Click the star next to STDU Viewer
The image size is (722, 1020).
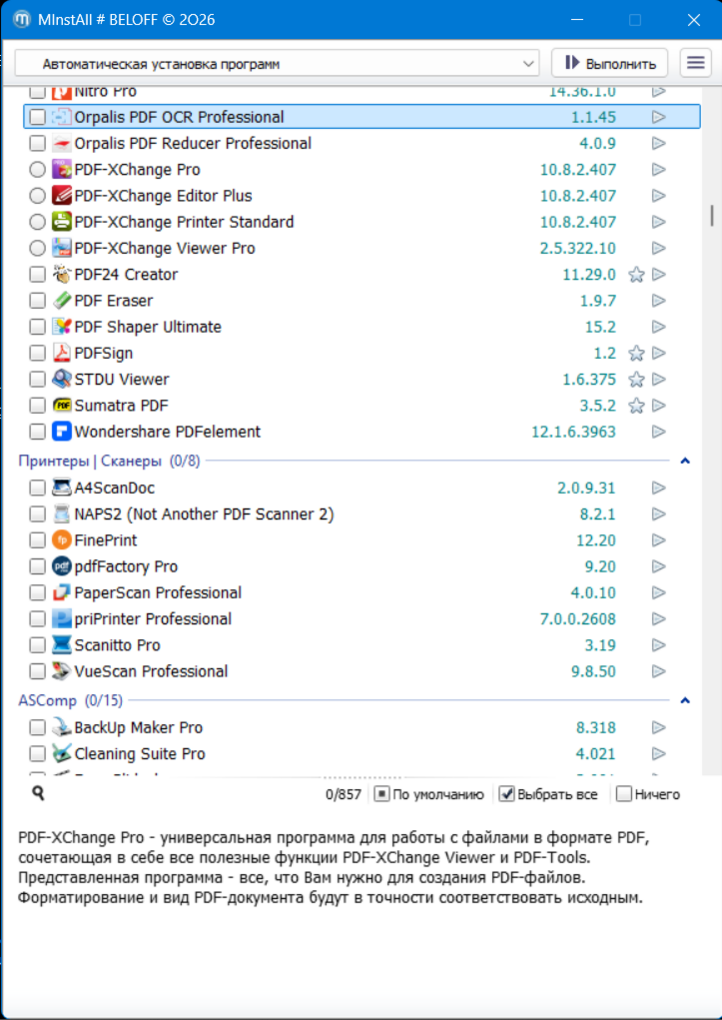click(636, 379)
